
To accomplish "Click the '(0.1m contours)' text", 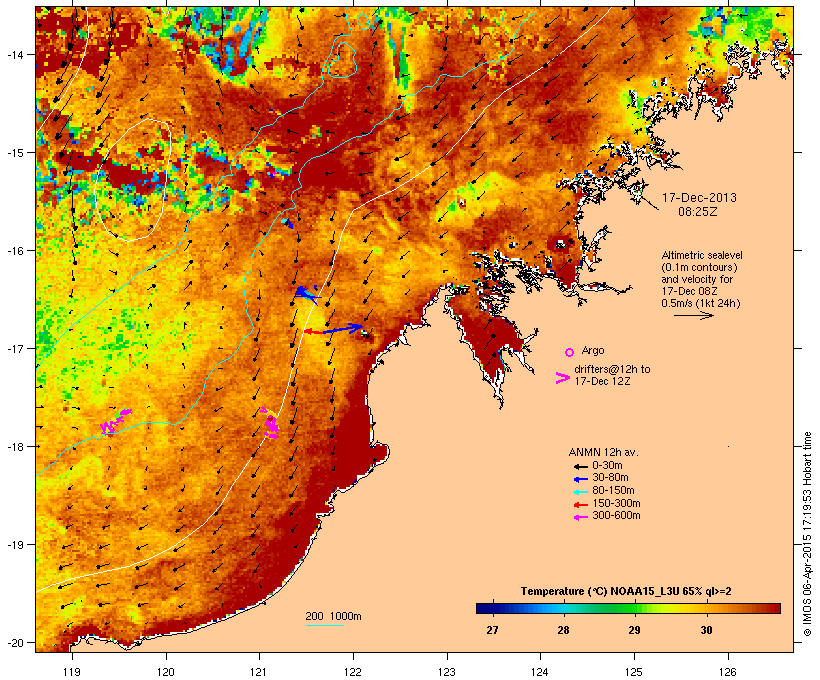I will coord(699,267).
